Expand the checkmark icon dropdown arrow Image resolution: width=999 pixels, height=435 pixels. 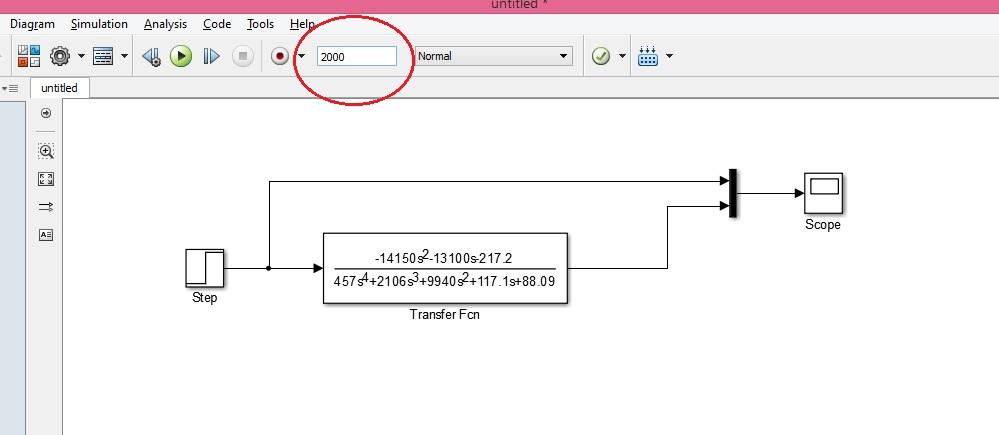point(622,56)
